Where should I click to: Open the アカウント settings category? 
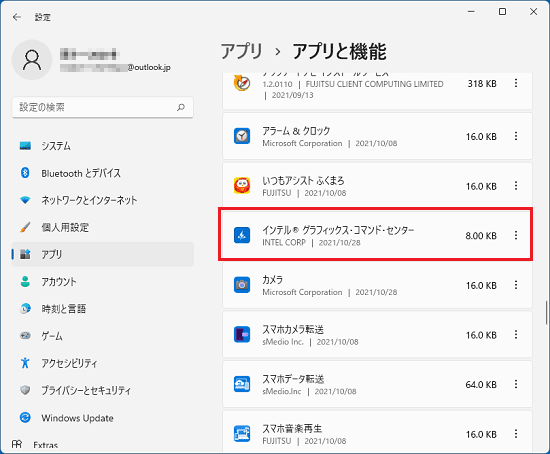tap(102, 281)
